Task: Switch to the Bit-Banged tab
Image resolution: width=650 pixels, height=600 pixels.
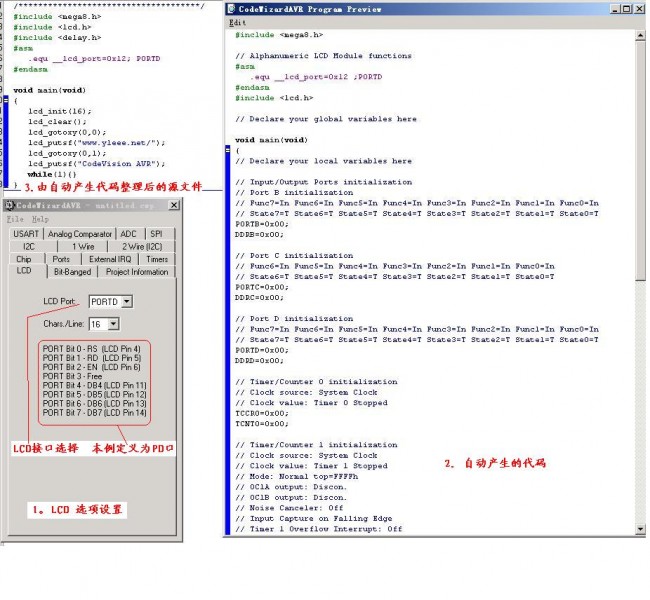Action: pyautogui.click(x=72, y=271)
